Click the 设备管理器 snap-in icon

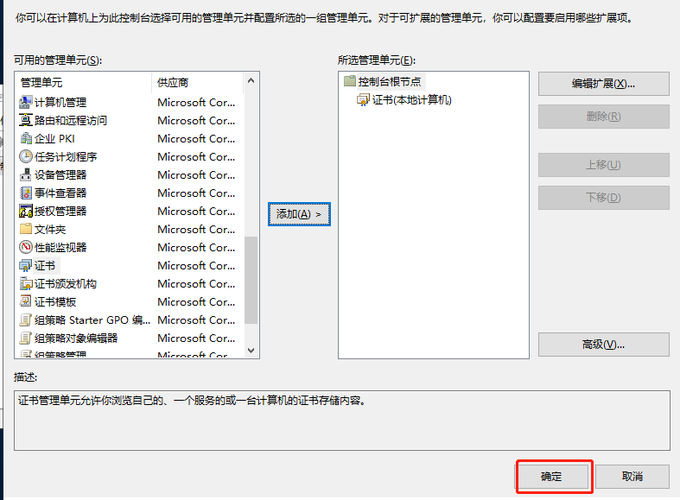(x=26, y=175)
